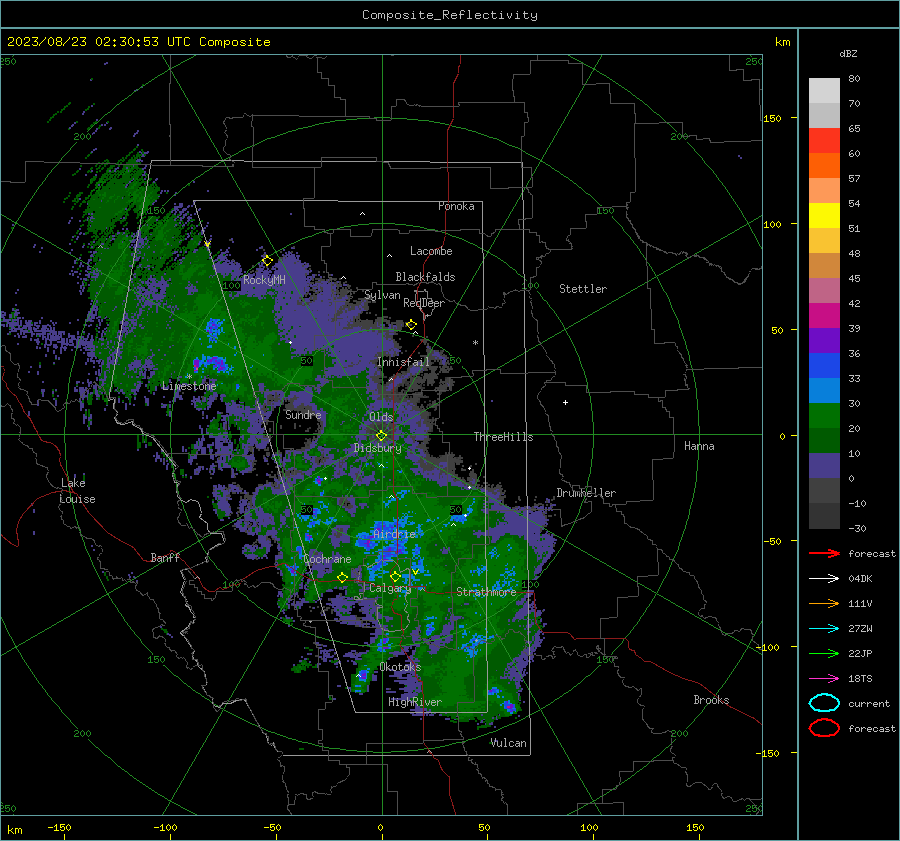Click the magenta 18TS arrow legend icon

tap(824, 679)
